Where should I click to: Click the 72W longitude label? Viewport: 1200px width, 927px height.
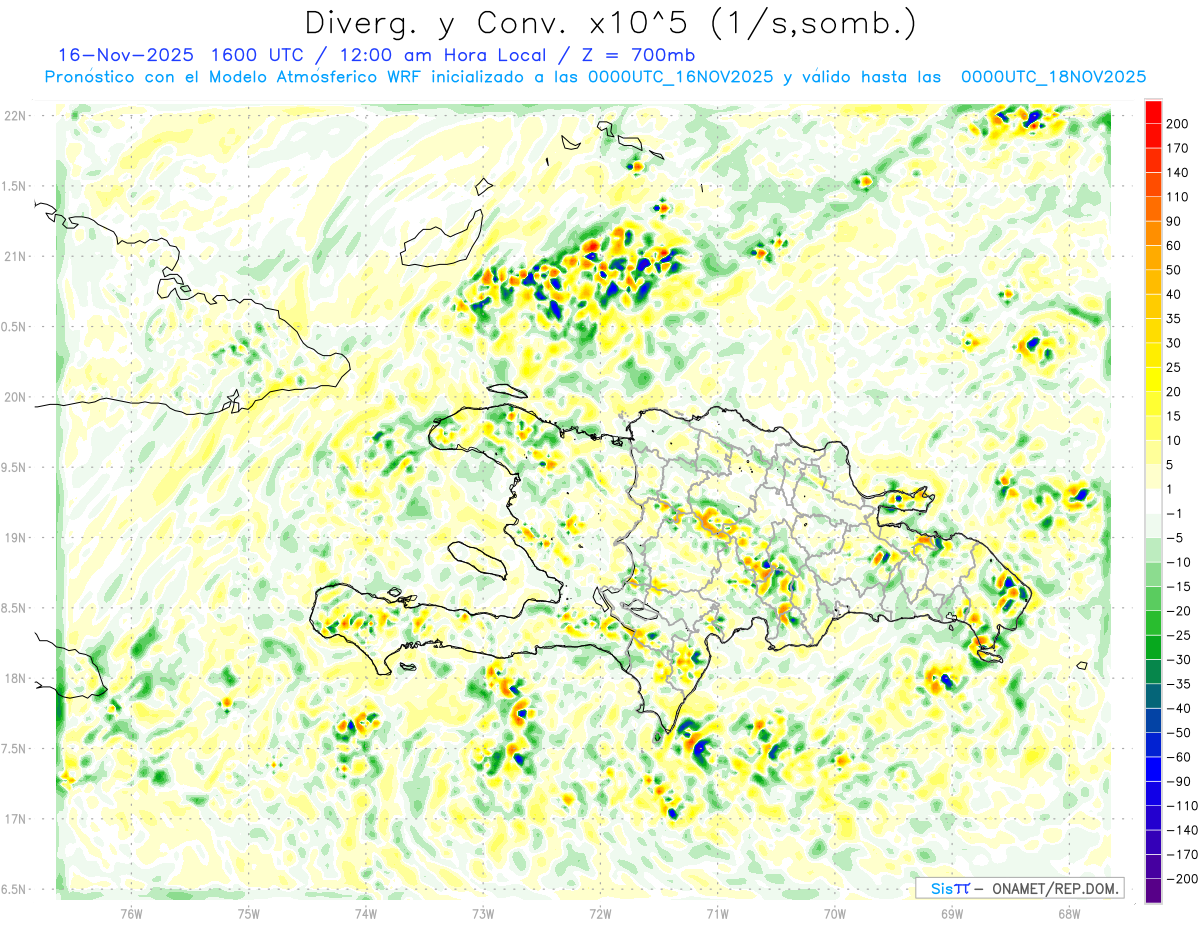coord(600,914)
